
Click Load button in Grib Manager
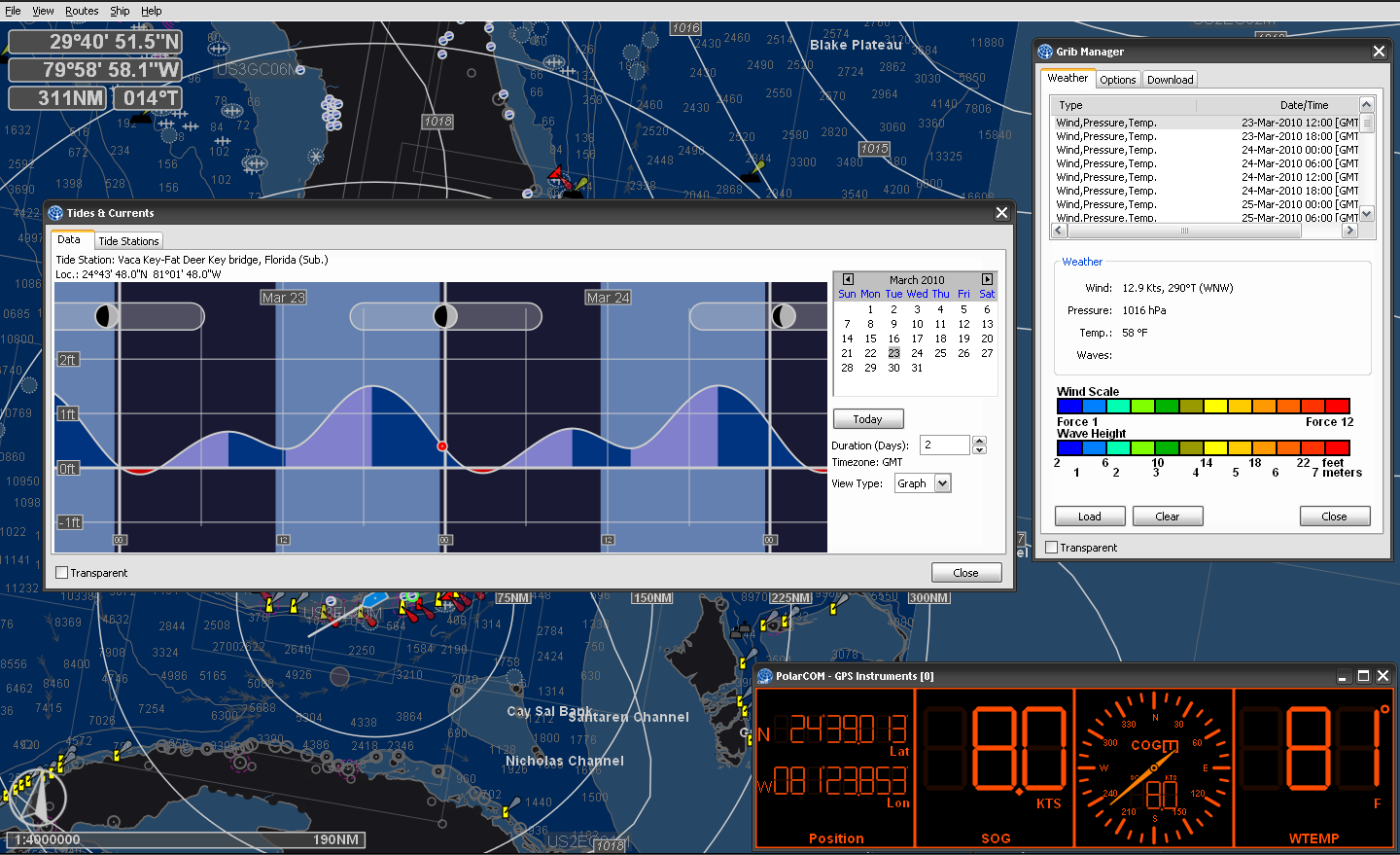(1090, 517)
